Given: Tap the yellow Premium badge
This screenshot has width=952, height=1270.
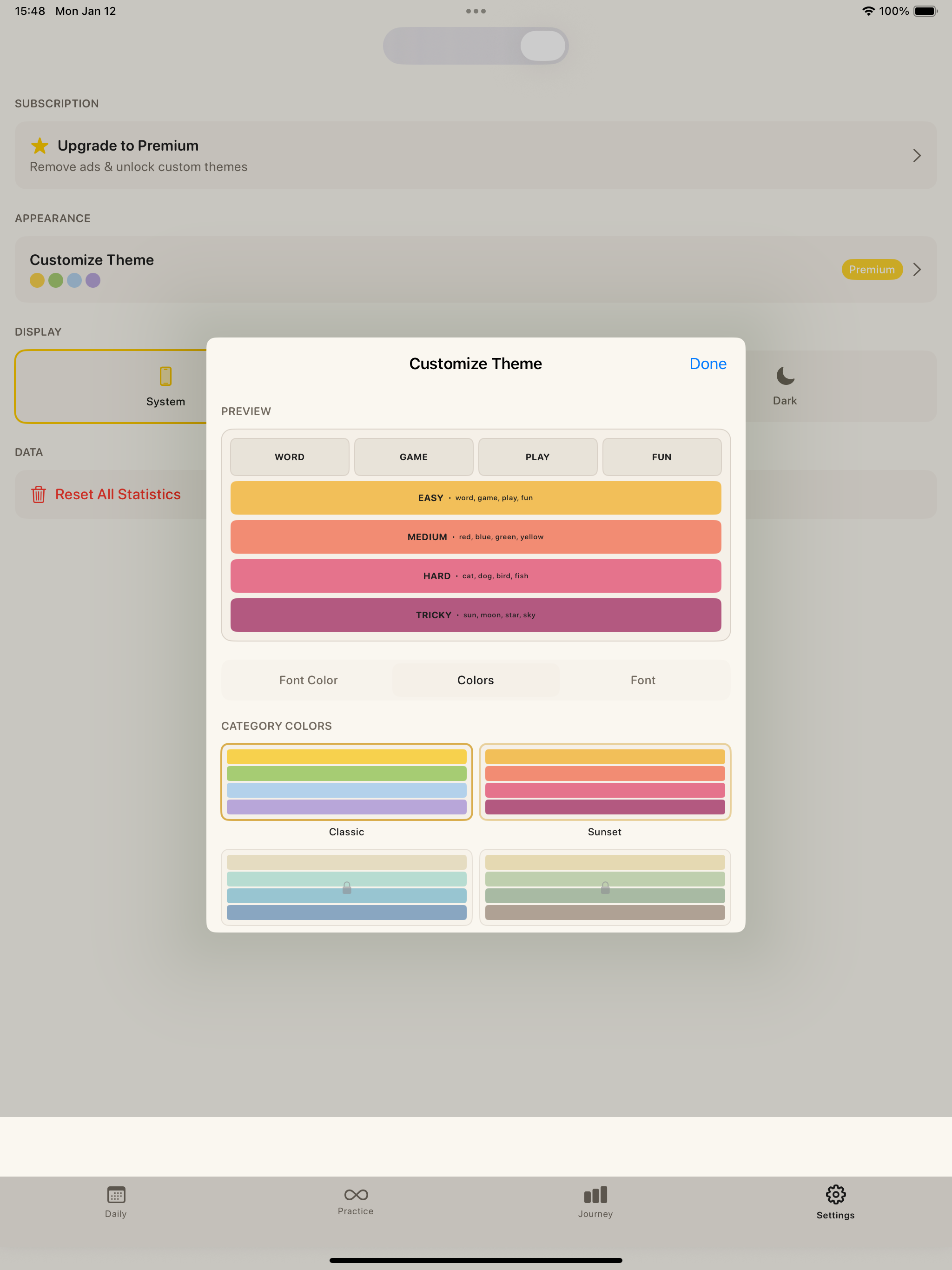Looking at the screenshot, I should pyautogui.click(x=872, y=269).
